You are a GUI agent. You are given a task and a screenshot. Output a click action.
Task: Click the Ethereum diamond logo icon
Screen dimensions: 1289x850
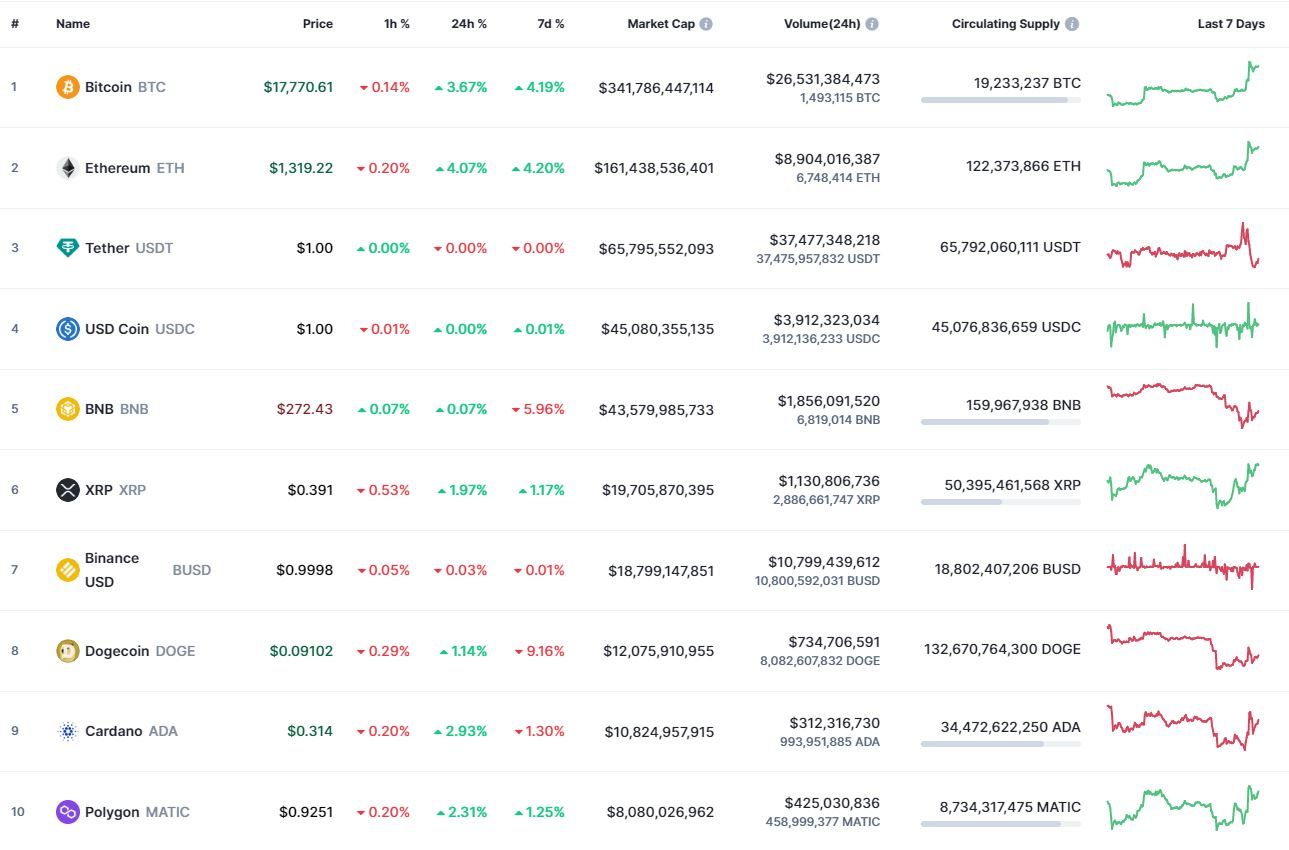point(67,168)
